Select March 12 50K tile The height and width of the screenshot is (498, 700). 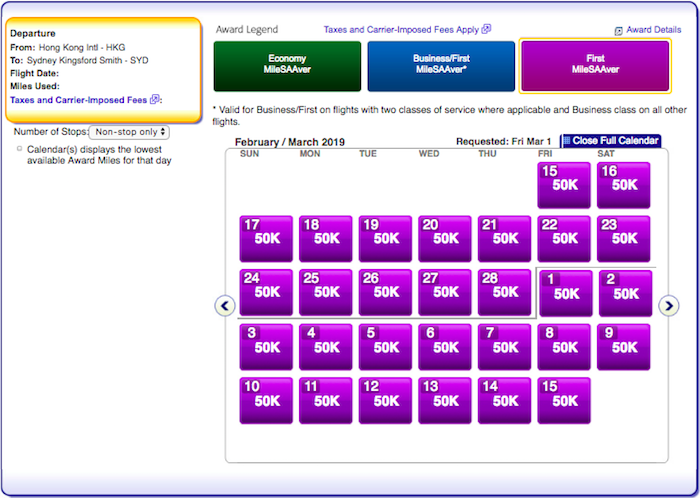[385, 400]
